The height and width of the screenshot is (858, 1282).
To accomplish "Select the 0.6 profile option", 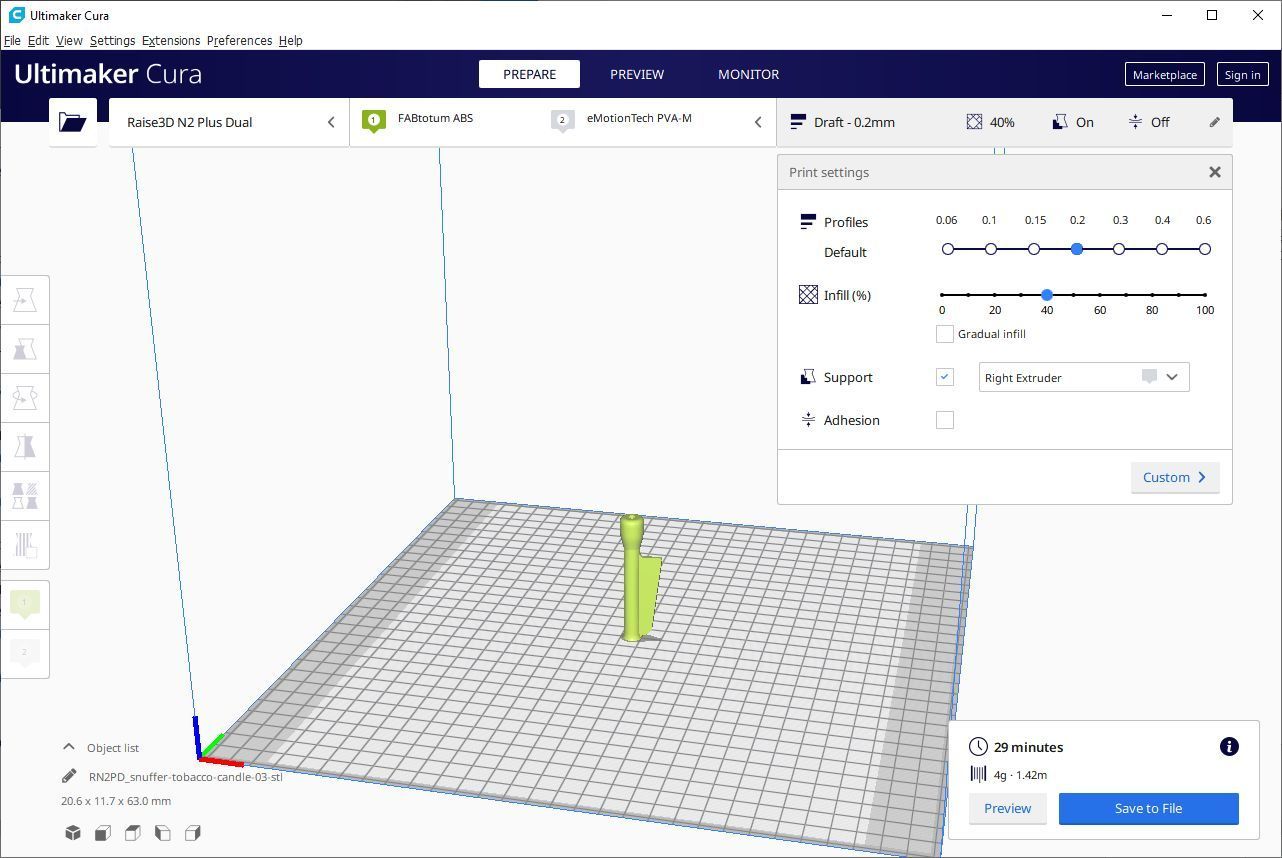I will point(1205,249).
